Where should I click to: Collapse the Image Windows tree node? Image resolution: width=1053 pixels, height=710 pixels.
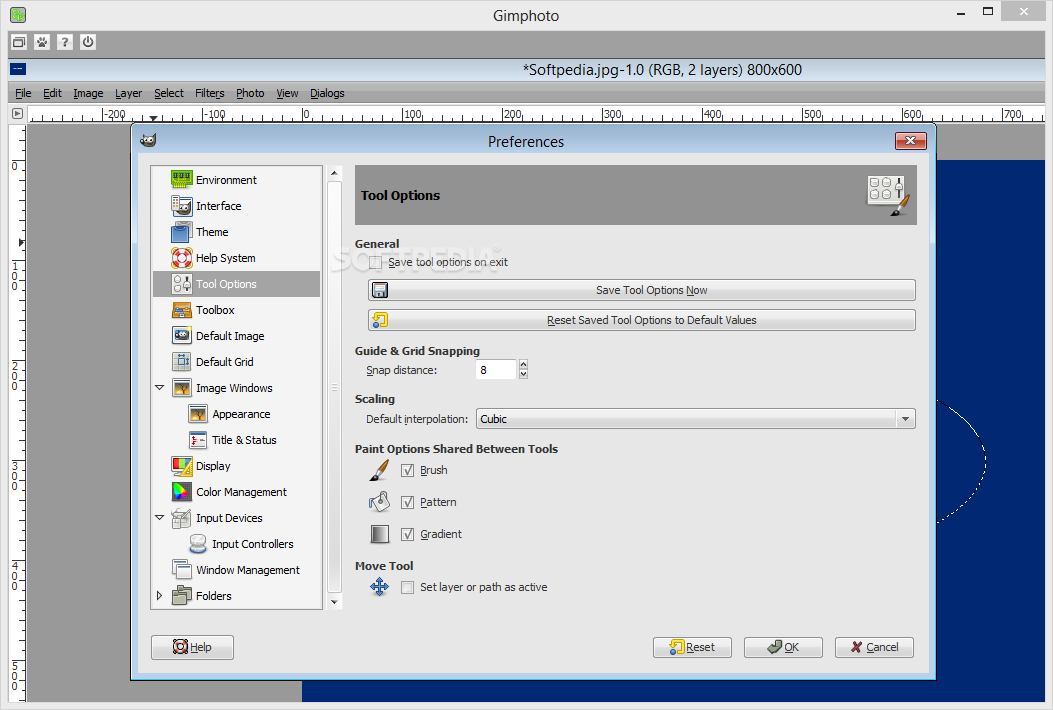point(160,388)
